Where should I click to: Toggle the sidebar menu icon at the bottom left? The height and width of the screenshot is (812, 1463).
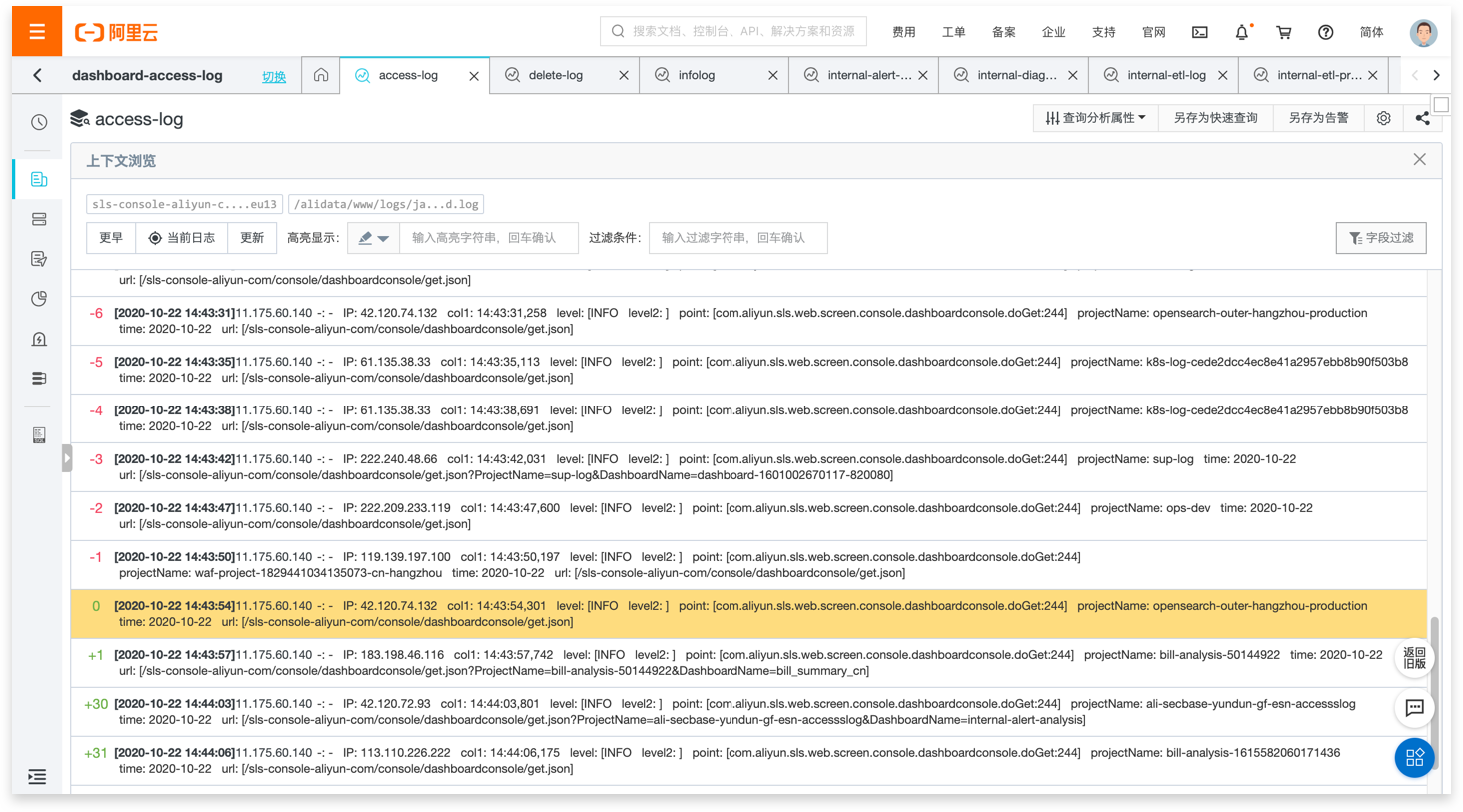[37, 777]
